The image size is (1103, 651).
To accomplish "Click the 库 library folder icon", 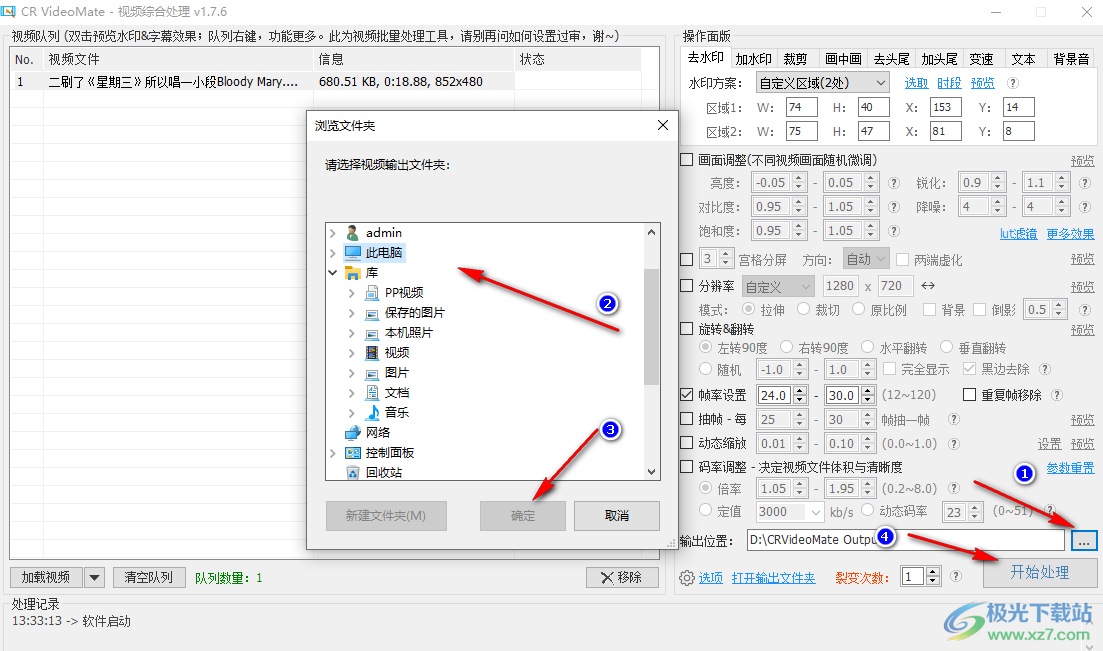I will pos(352,272).
